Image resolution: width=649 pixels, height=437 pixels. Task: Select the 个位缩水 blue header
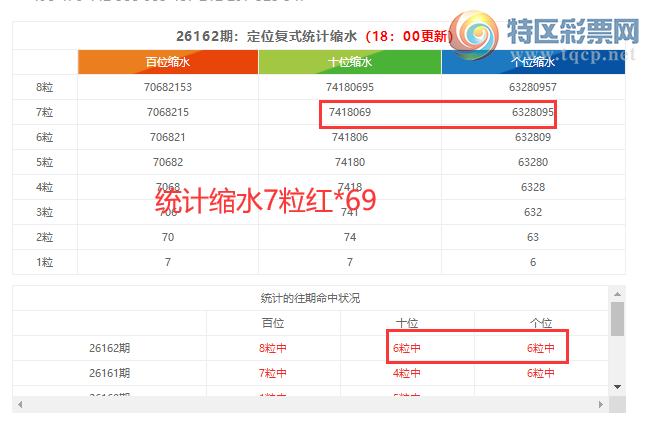533,62
